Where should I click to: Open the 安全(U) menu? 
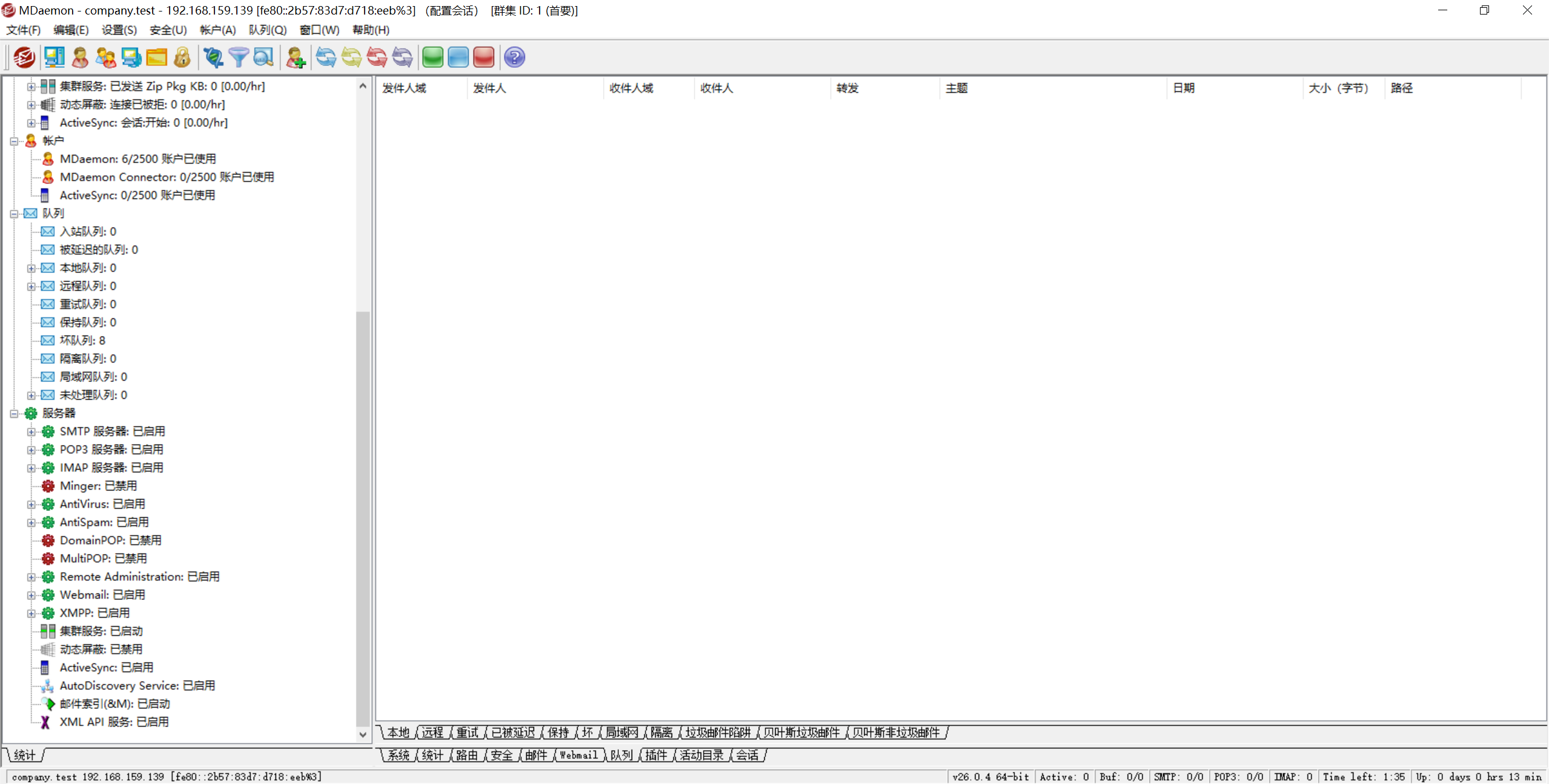(168, 30)
